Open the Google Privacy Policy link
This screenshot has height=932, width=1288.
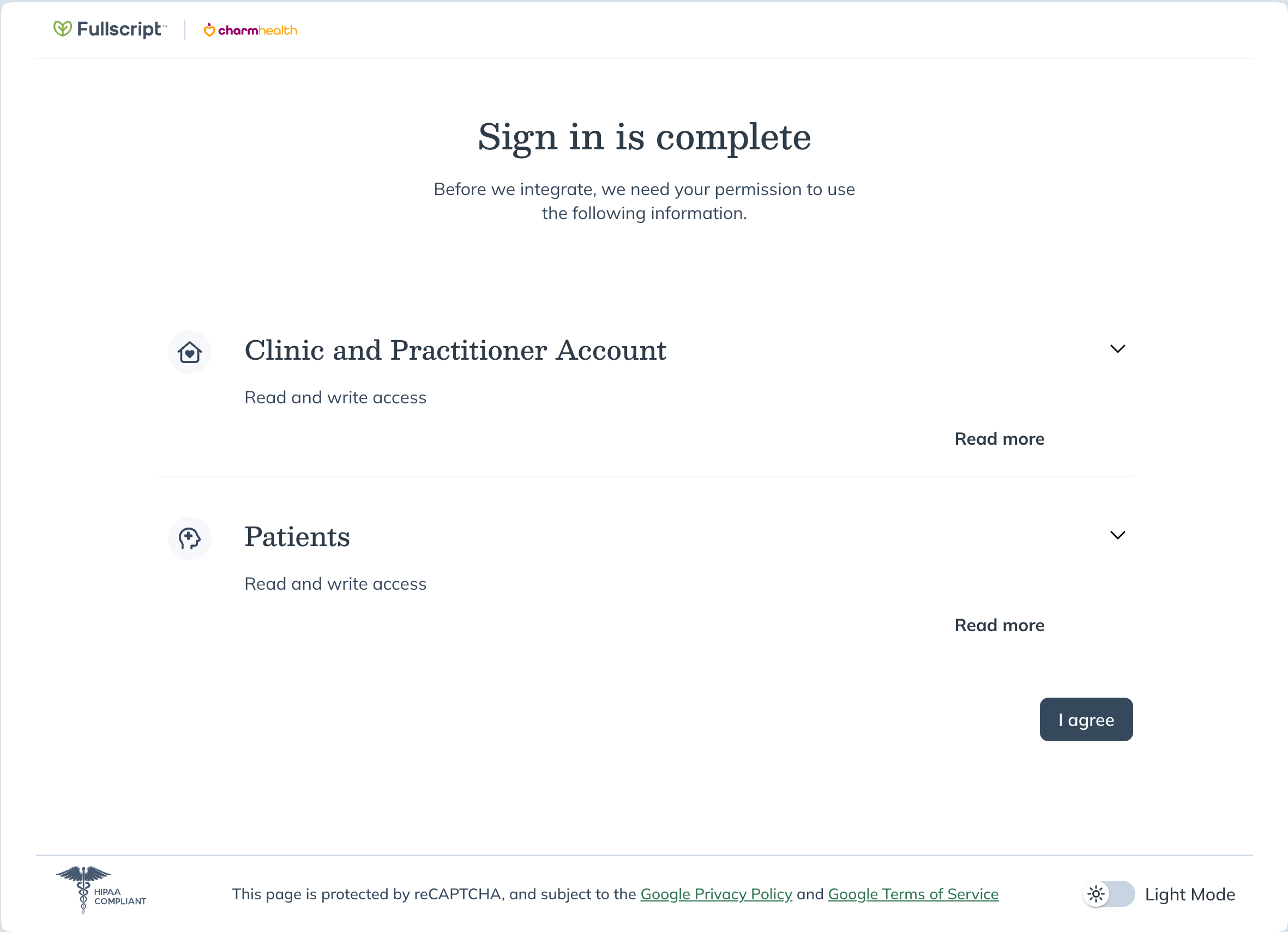click(x=716, y=894)
